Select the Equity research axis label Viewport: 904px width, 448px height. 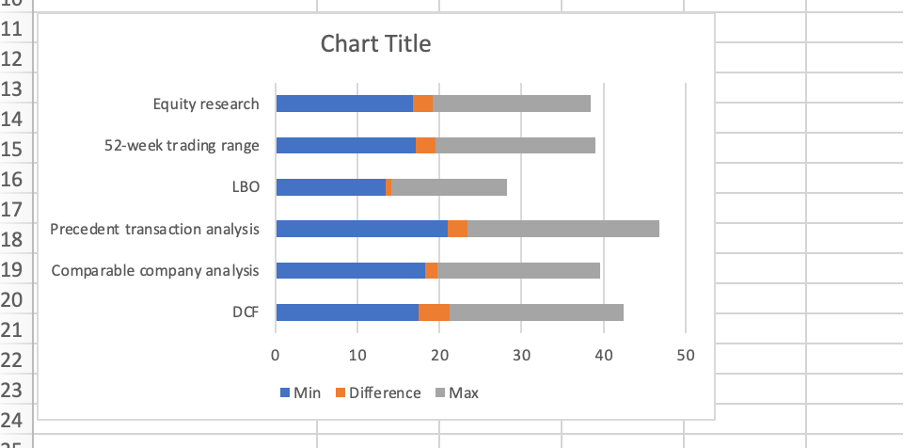point(206,104)
